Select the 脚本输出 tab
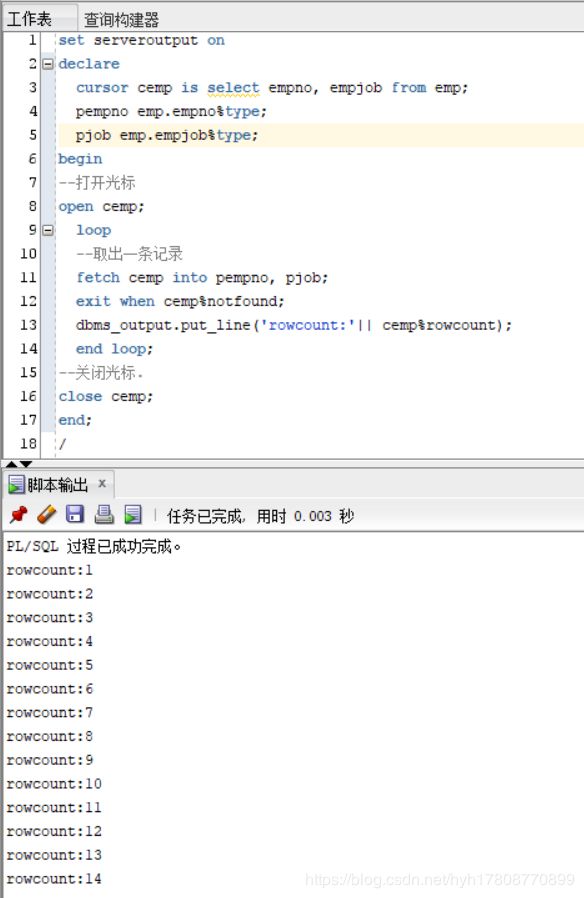The image size is (584, 898). click(x=57, y=485)
